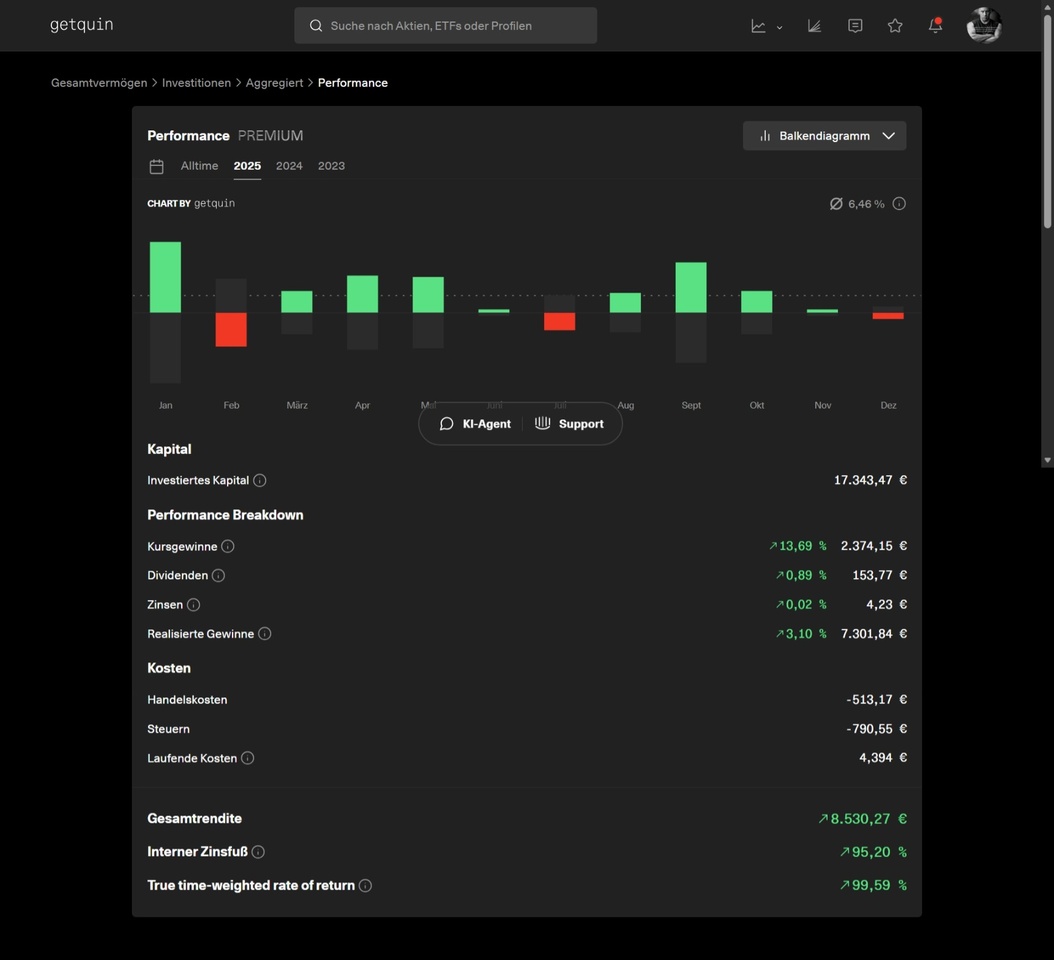Open the Balkendiagramm chart type dropdown
Viewport: 1054px width, 960px height.
tap(824, 136)
